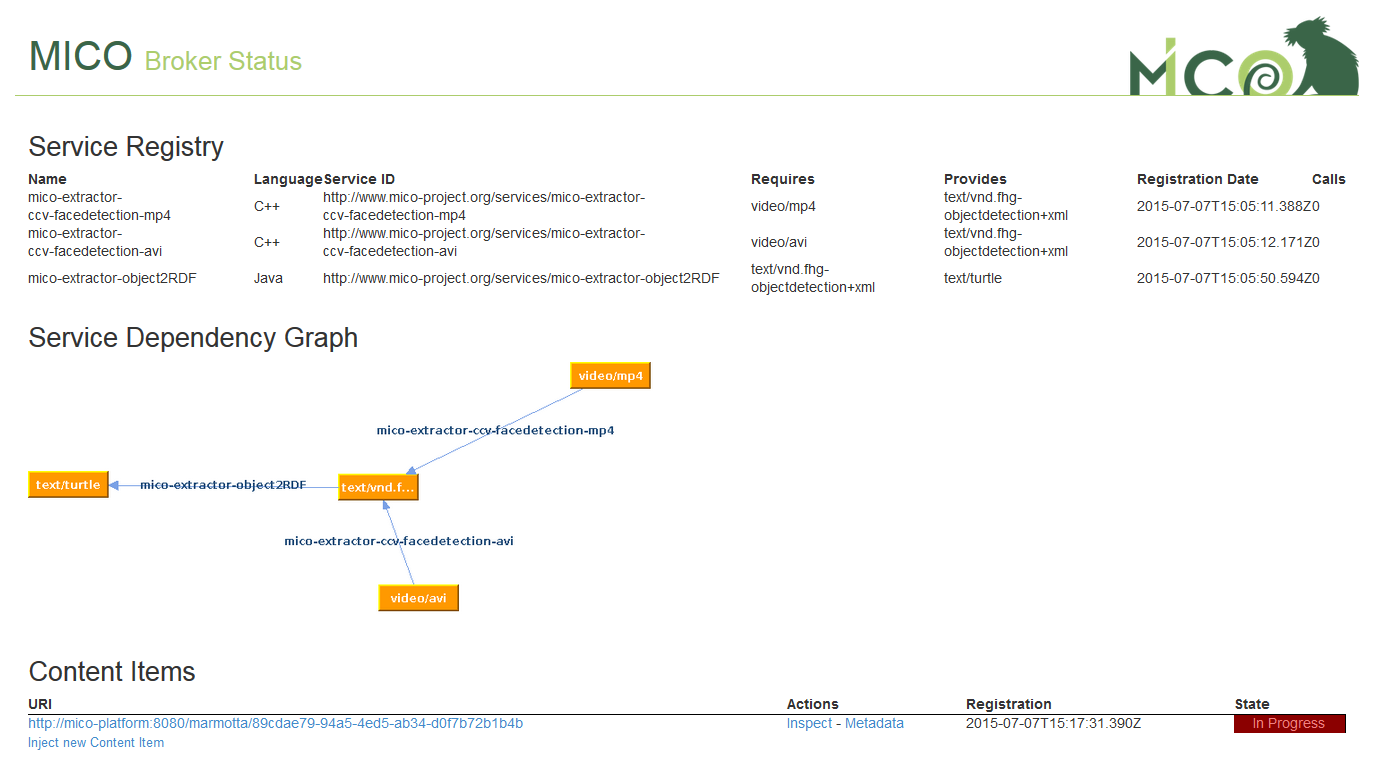Screen dimensions: 1378x766
Task: Click the Registration Date column header
Action: pyautogui.click(x=1198, y=179)
